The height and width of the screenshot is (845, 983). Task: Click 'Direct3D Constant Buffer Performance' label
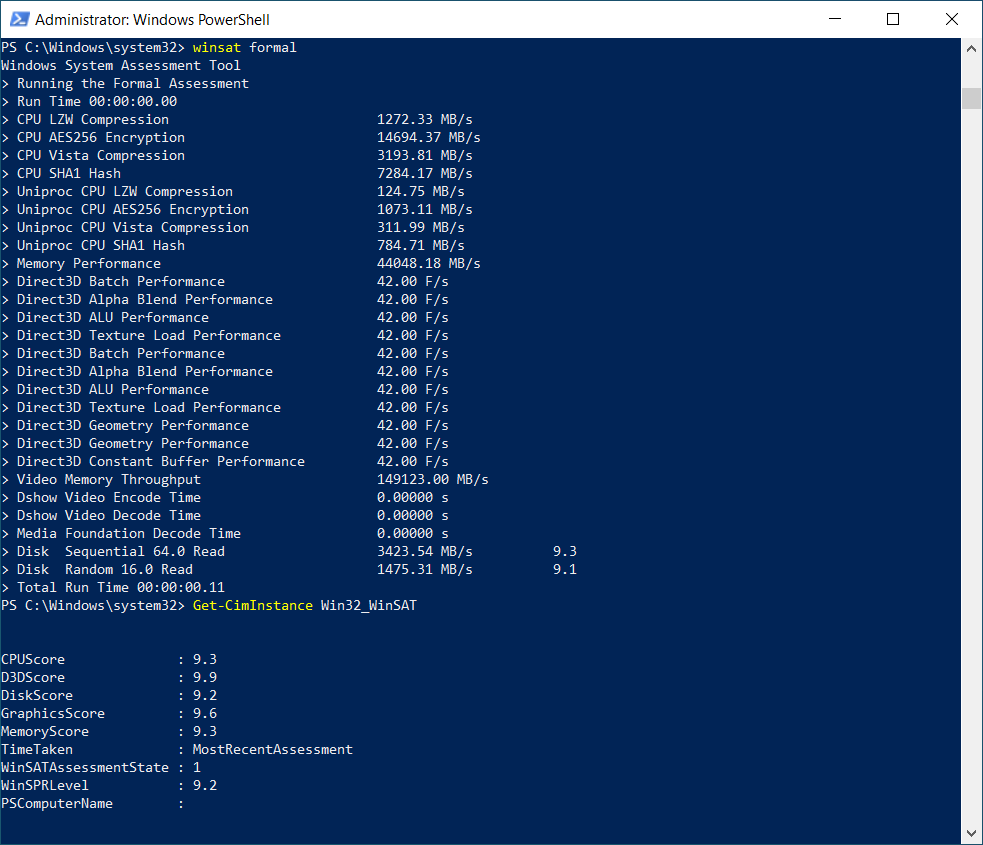[x=160, y=462]
